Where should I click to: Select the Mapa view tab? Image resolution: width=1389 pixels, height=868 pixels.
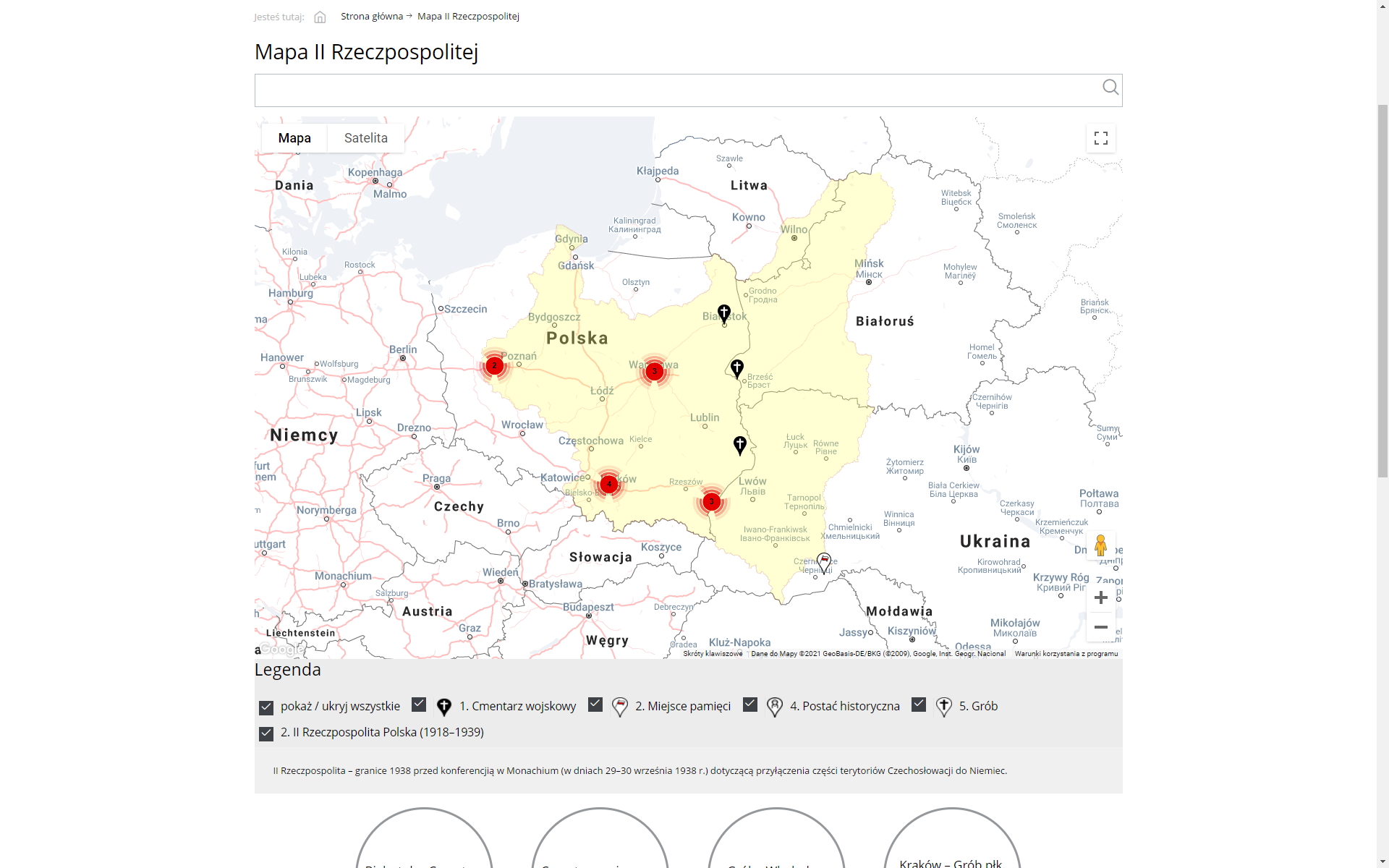click(294, 138)
